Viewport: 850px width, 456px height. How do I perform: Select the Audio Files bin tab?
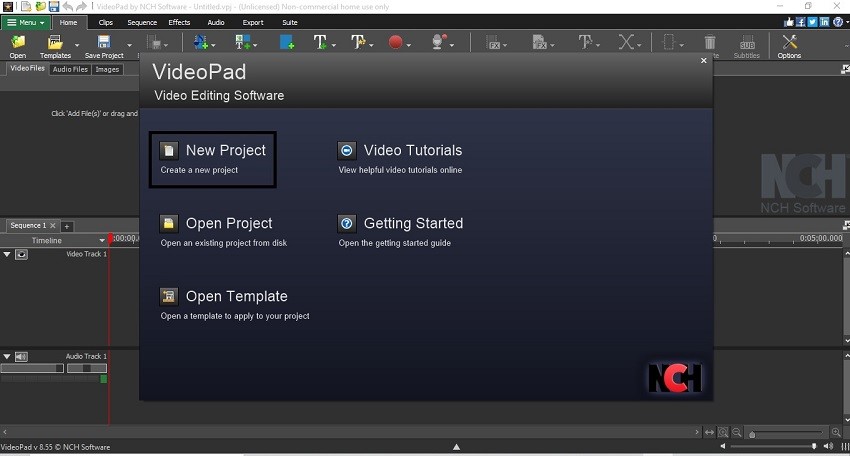click(x=70, y=70)
